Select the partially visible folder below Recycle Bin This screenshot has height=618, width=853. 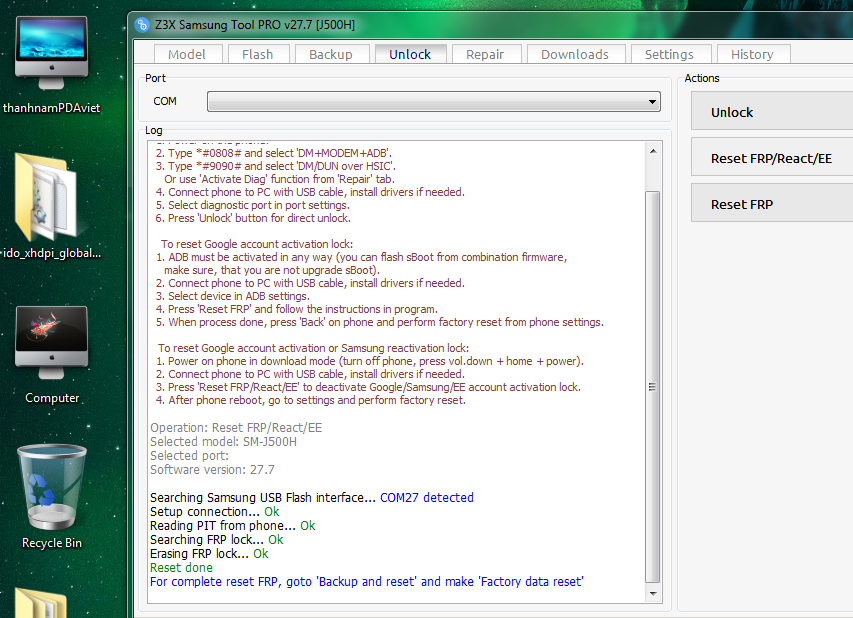click(41, 602)
